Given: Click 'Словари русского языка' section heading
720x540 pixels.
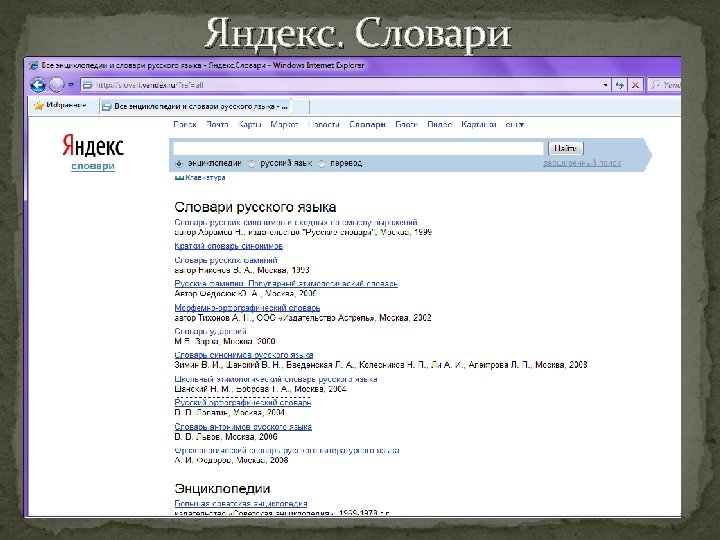Looking at the screenshot, I should tap(255, 207).
